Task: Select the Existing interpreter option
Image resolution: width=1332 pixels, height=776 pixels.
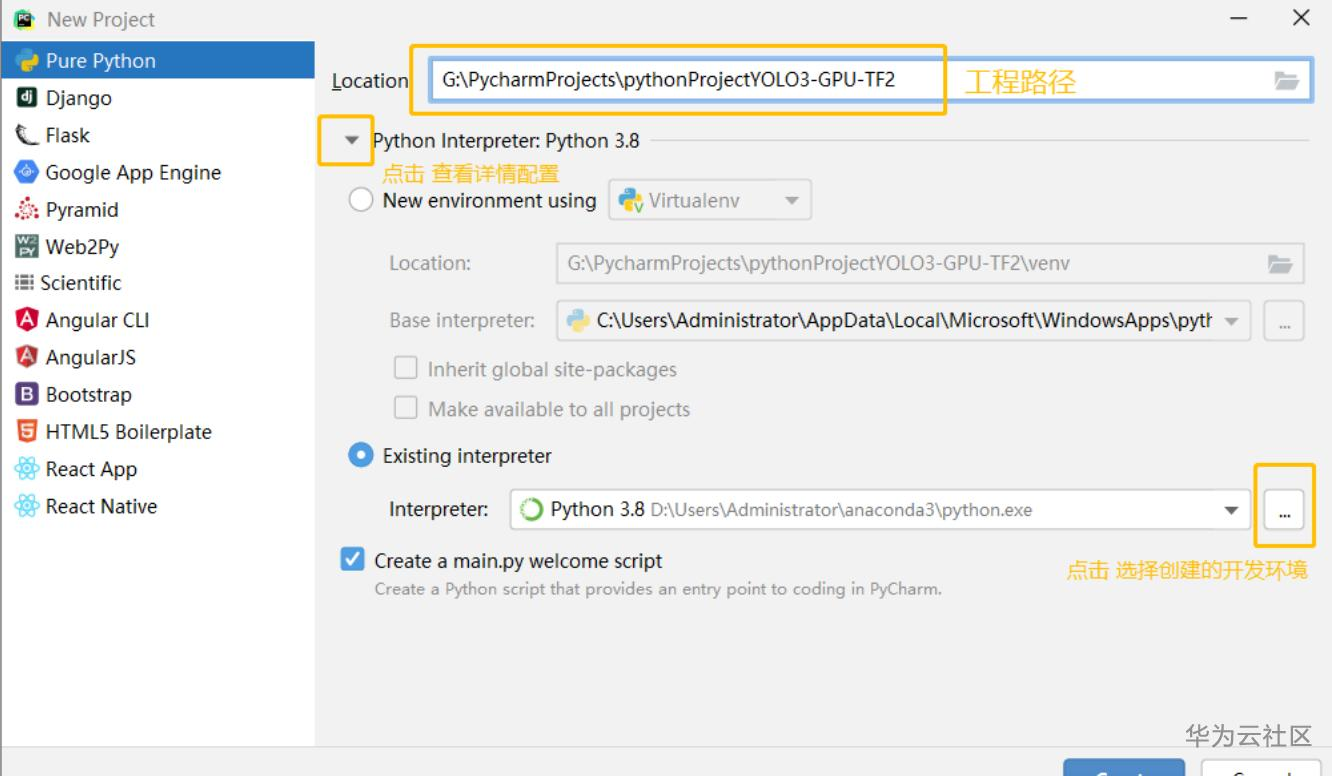Action: tap(360, 456)
